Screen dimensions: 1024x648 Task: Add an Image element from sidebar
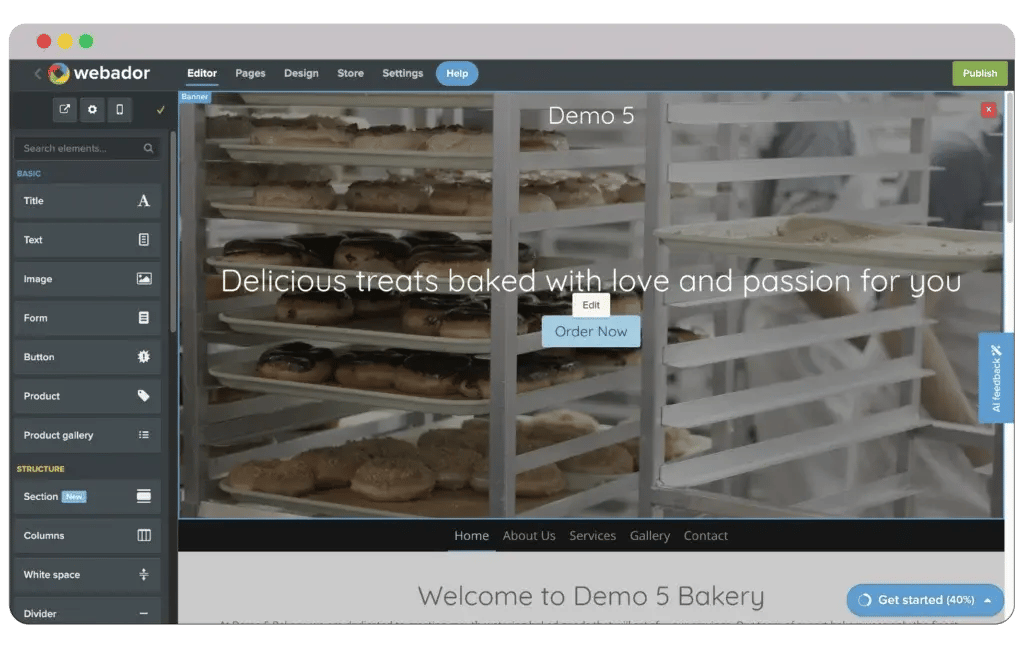(87, 279)
